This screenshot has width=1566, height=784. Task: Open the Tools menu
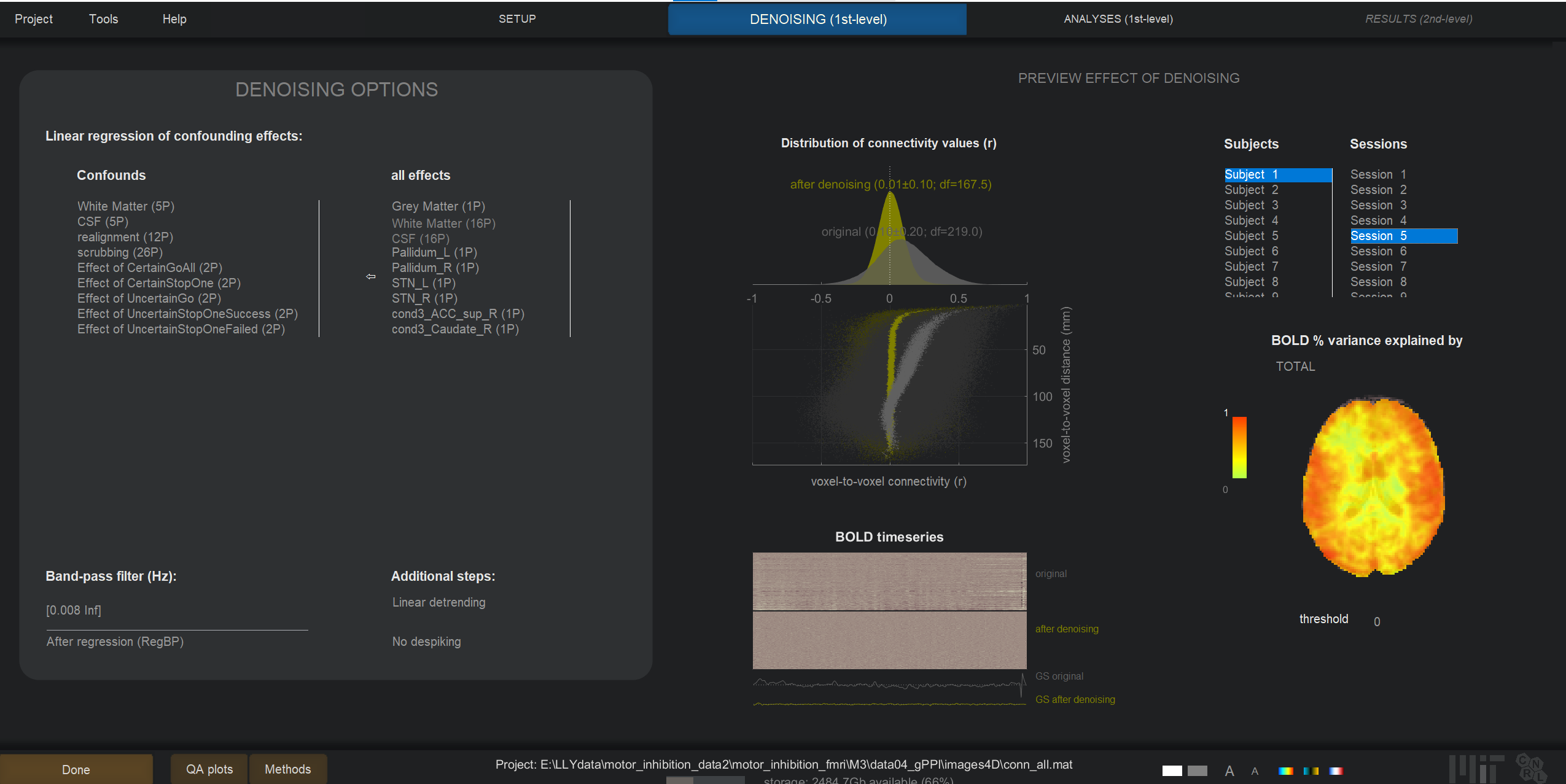click(x=103, y=19)
